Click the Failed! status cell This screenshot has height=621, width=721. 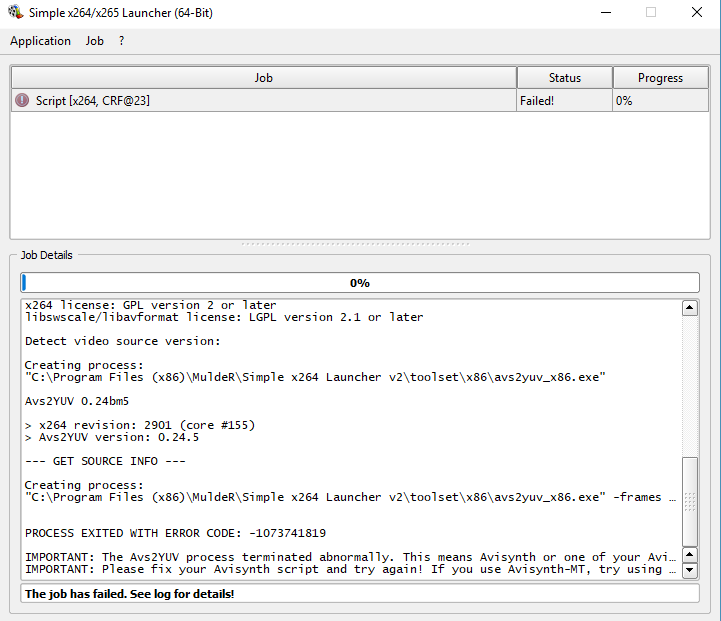coord(564,100)
